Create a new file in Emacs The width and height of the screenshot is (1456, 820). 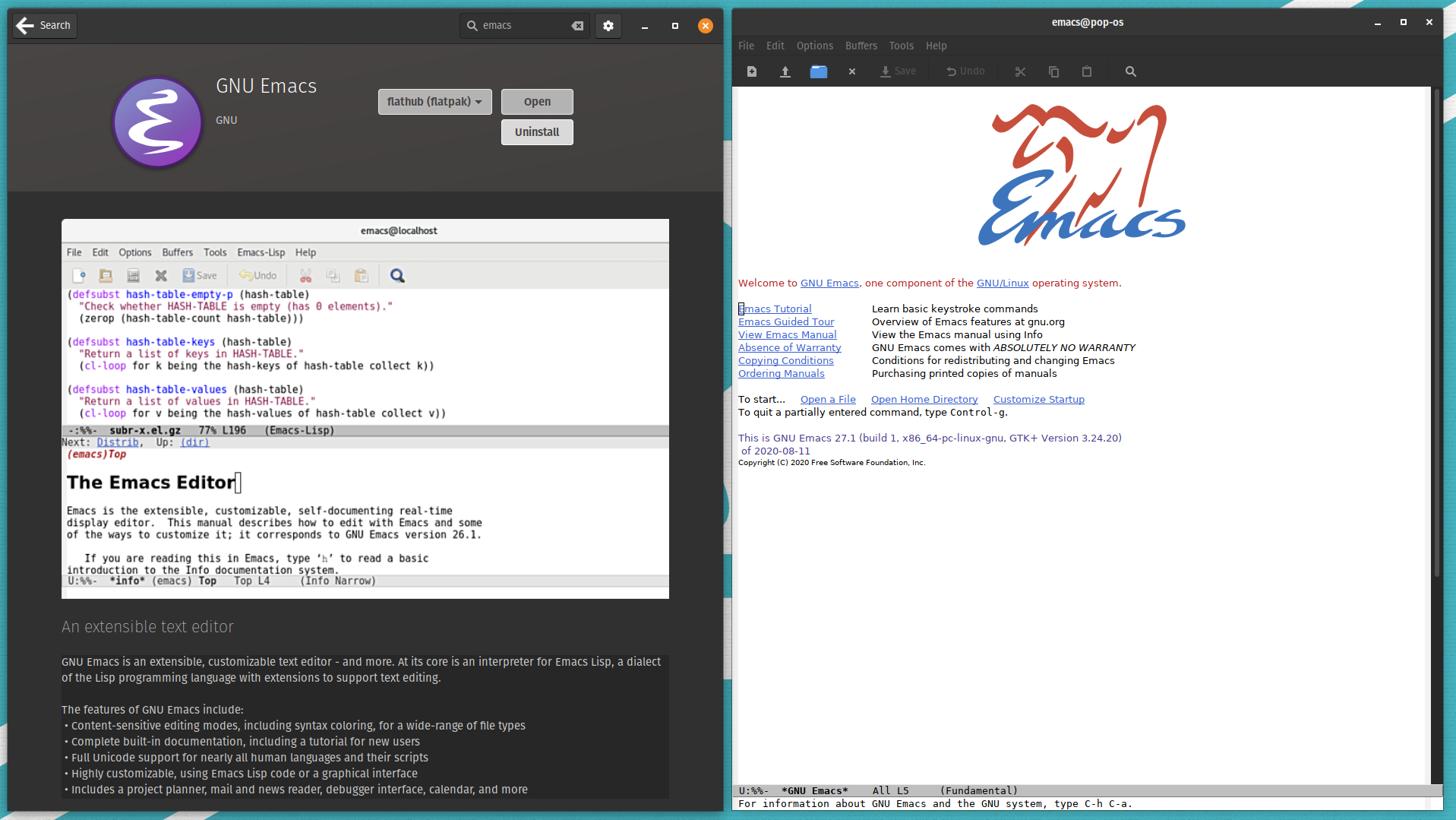point(751,71)
